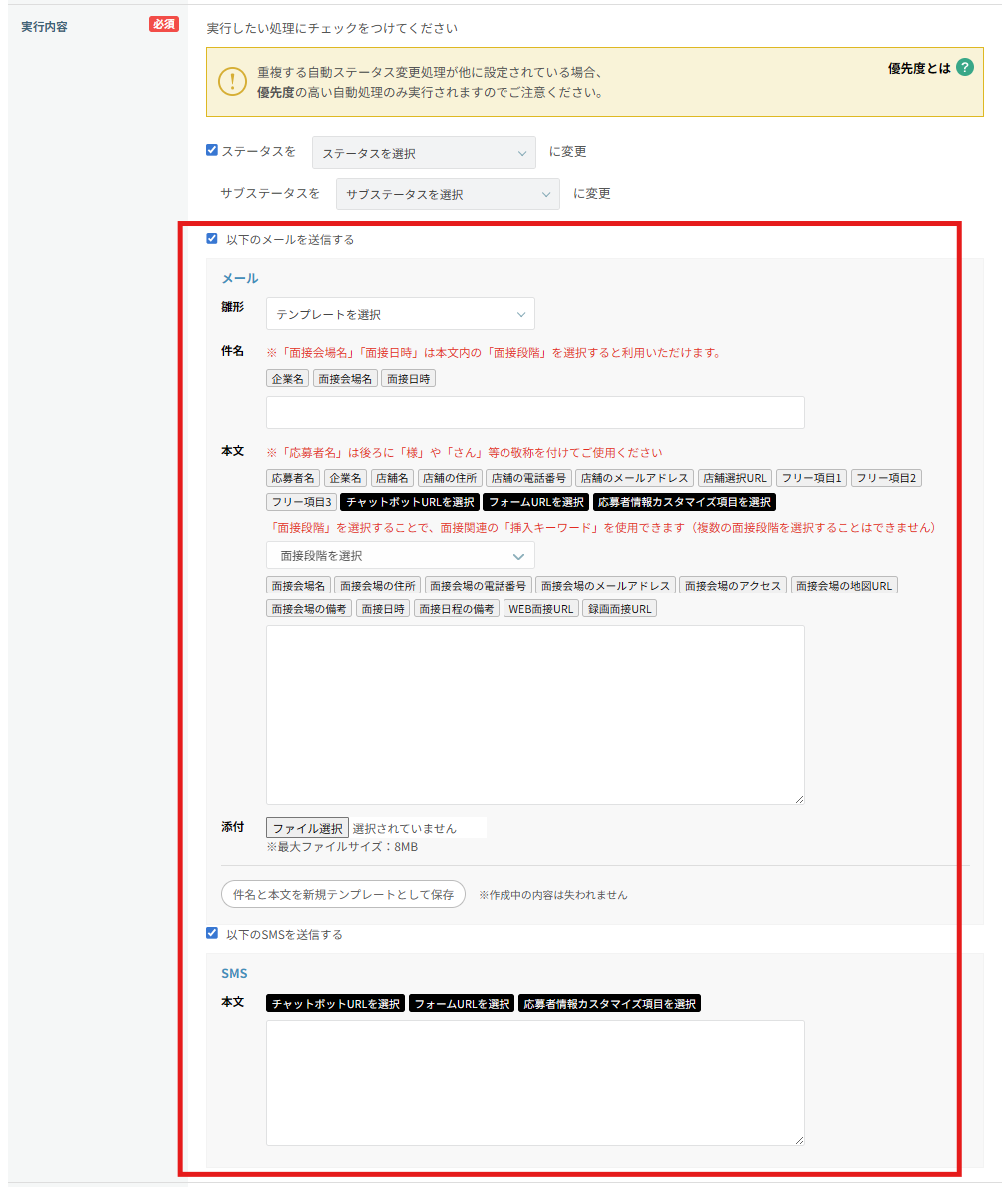
Task: Click inside the SMS 本文 text area
Action: pyautogui.click(x=534, y=1082)
